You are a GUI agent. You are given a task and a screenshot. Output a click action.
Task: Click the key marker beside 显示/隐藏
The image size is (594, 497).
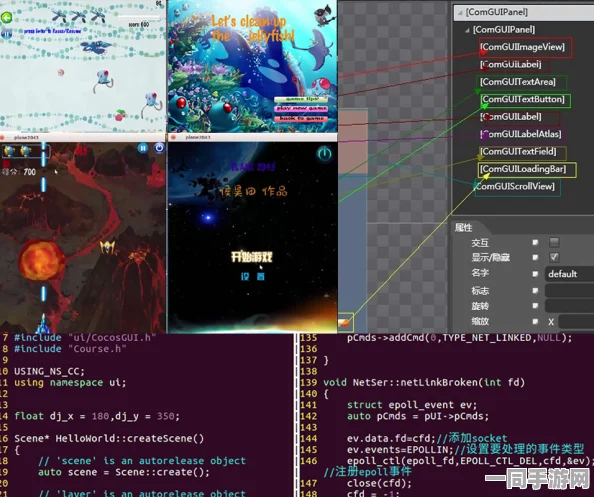535,258
